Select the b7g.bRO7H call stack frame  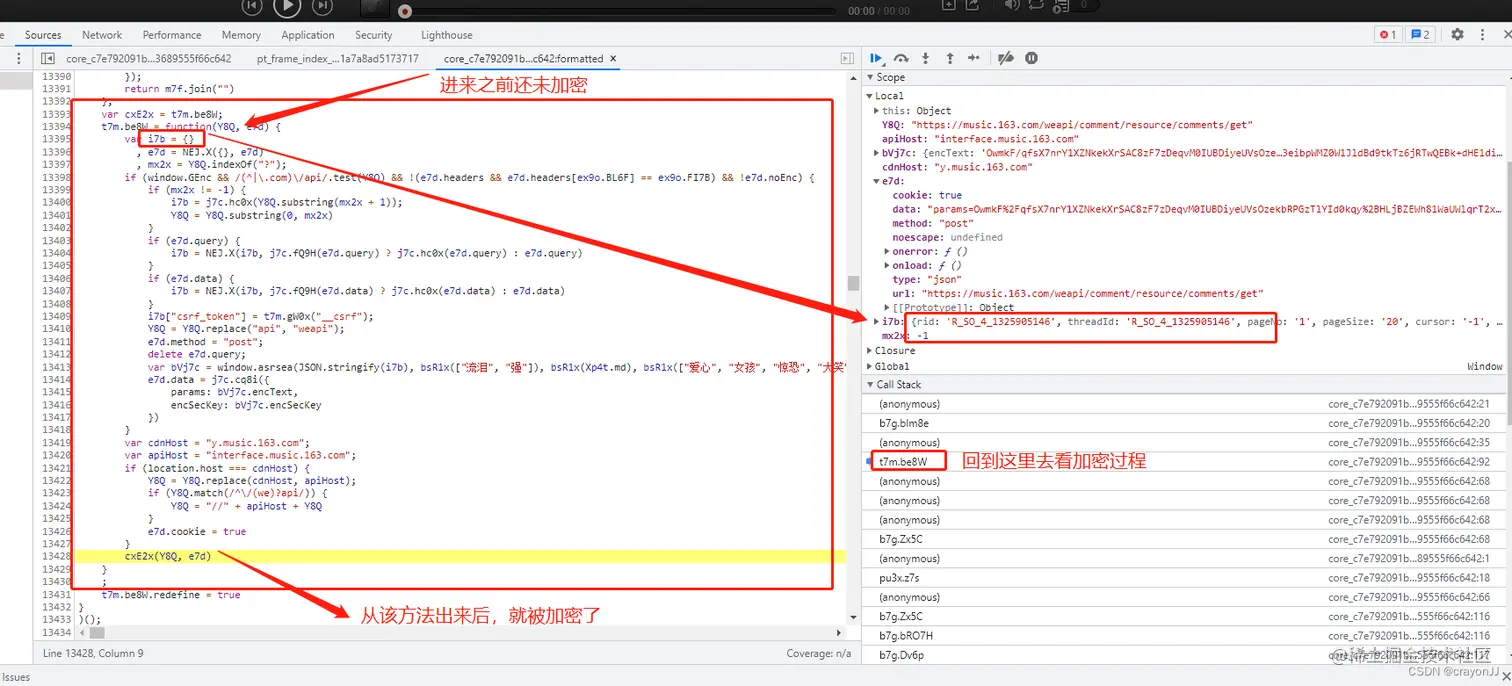(1186, 636)
